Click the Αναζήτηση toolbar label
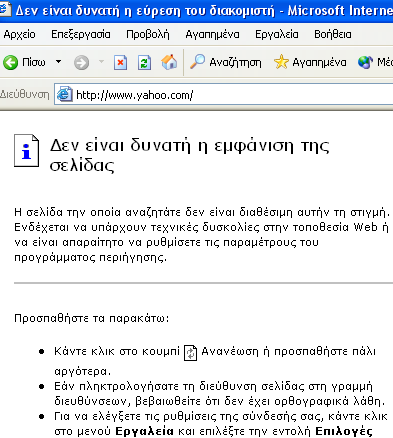 click(x=235, y=62)
